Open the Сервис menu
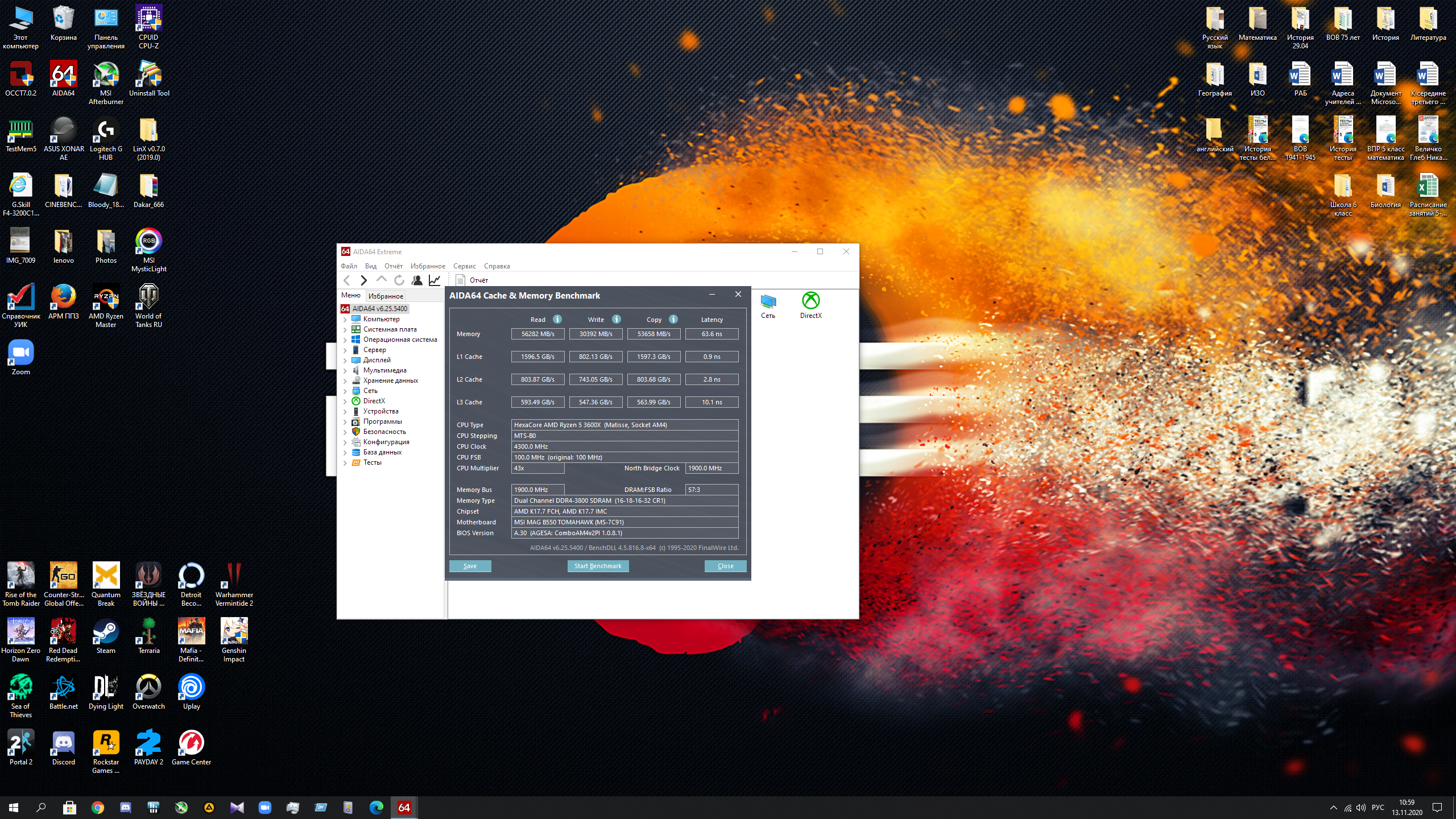 [x=464, y=266]
